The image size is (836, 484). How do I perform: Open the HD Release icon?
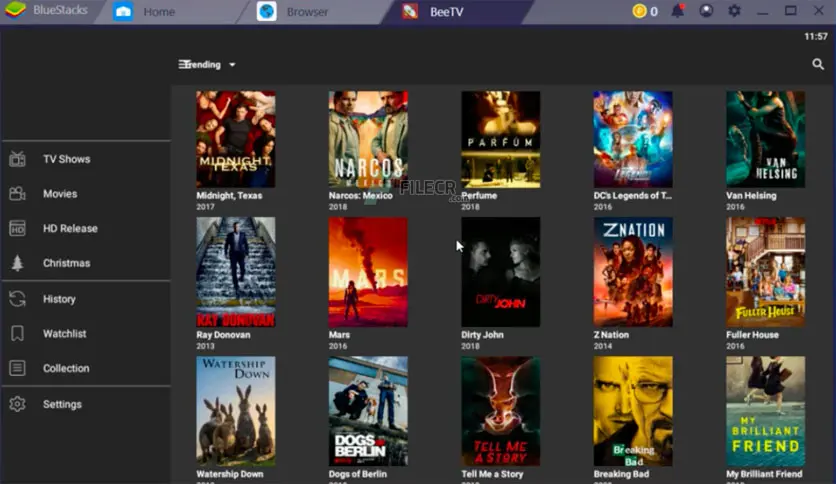pyautogui.click(x=17, y=229)
